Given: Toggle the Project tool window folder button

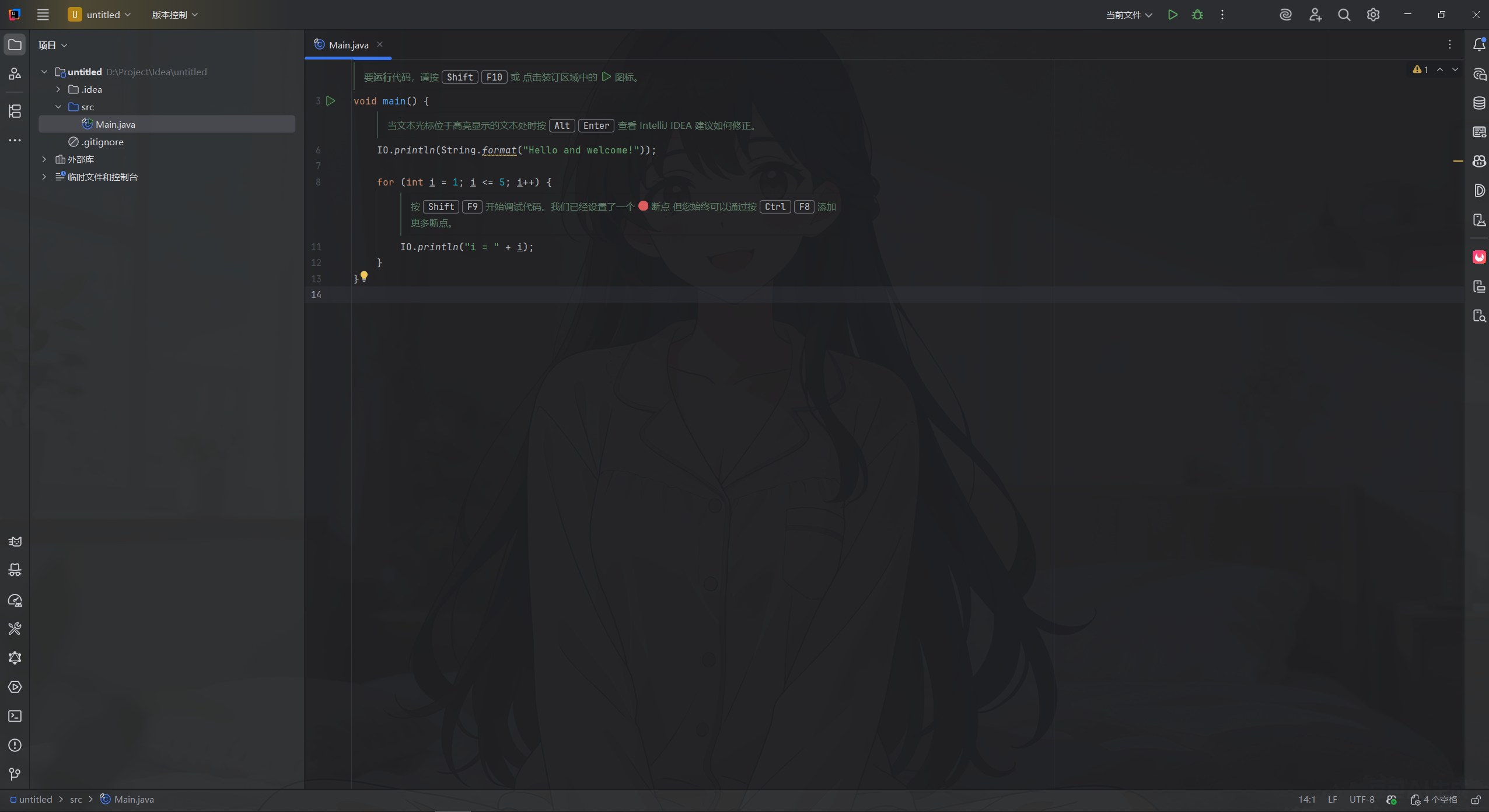Looking at the screenshot, I should (15, 45).
